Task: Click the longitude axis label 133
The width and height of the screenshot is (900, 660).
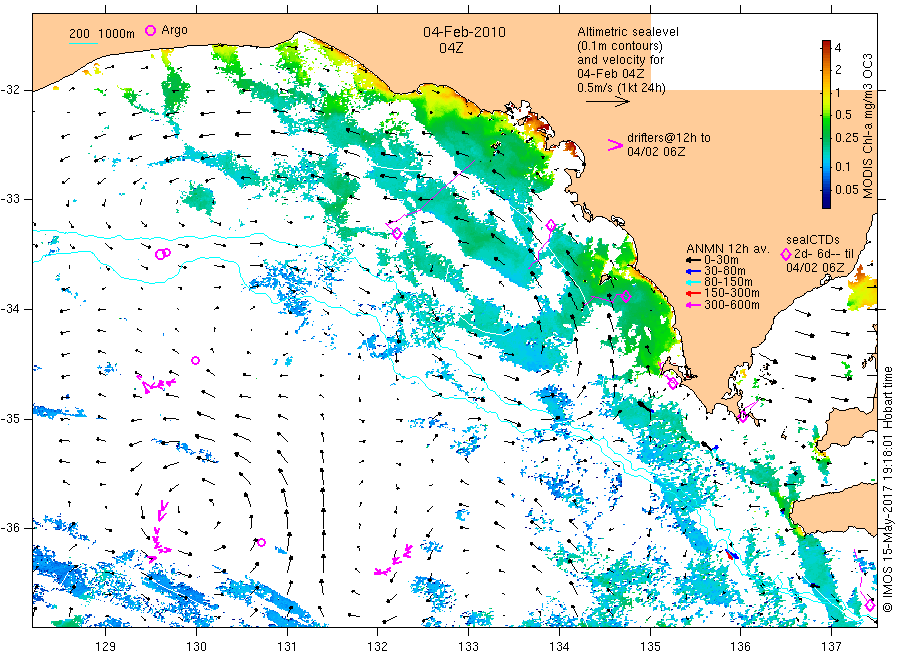Action: [468, 647]
